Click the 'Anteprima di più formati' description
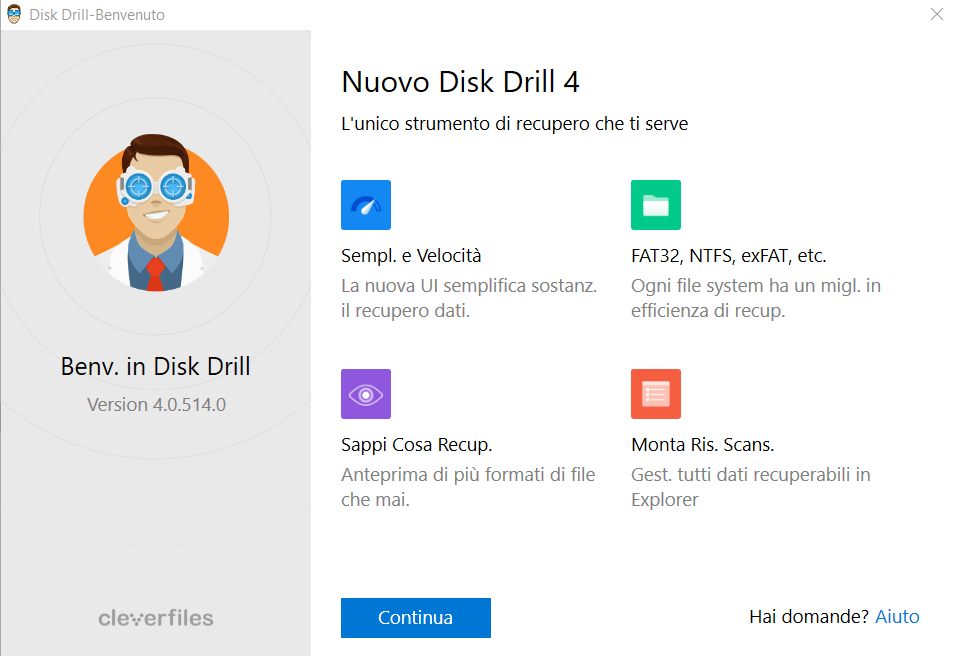This screenshot has width=956, height=656. tap(468, 487)
